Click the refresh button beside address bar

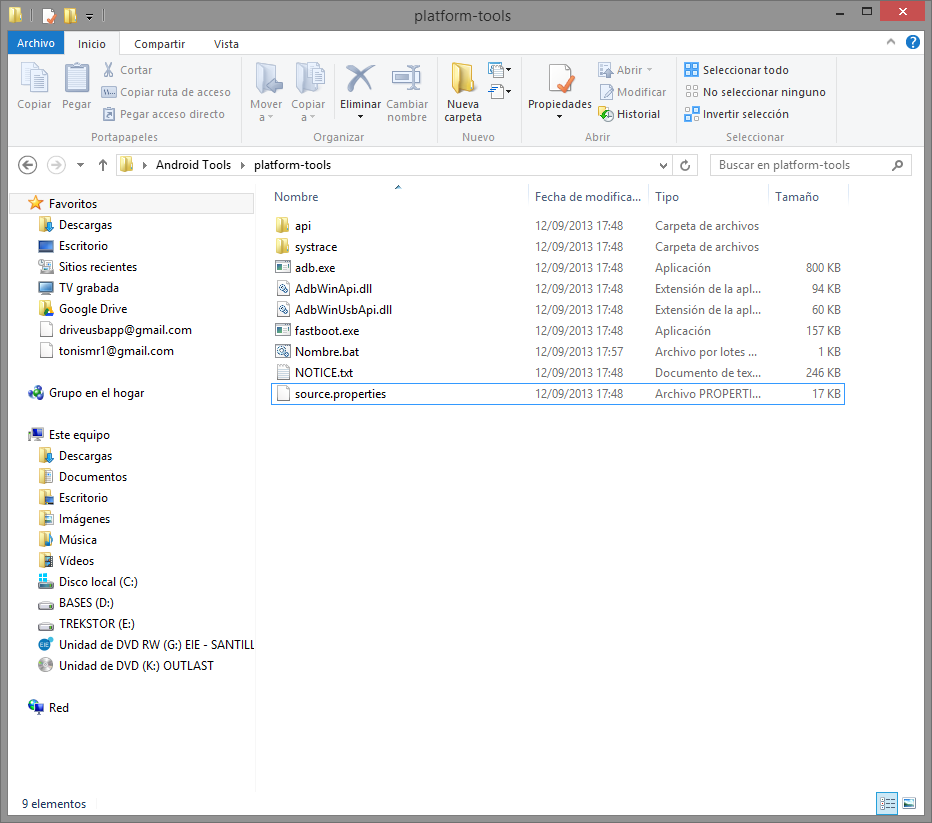(x=685, y=165)
